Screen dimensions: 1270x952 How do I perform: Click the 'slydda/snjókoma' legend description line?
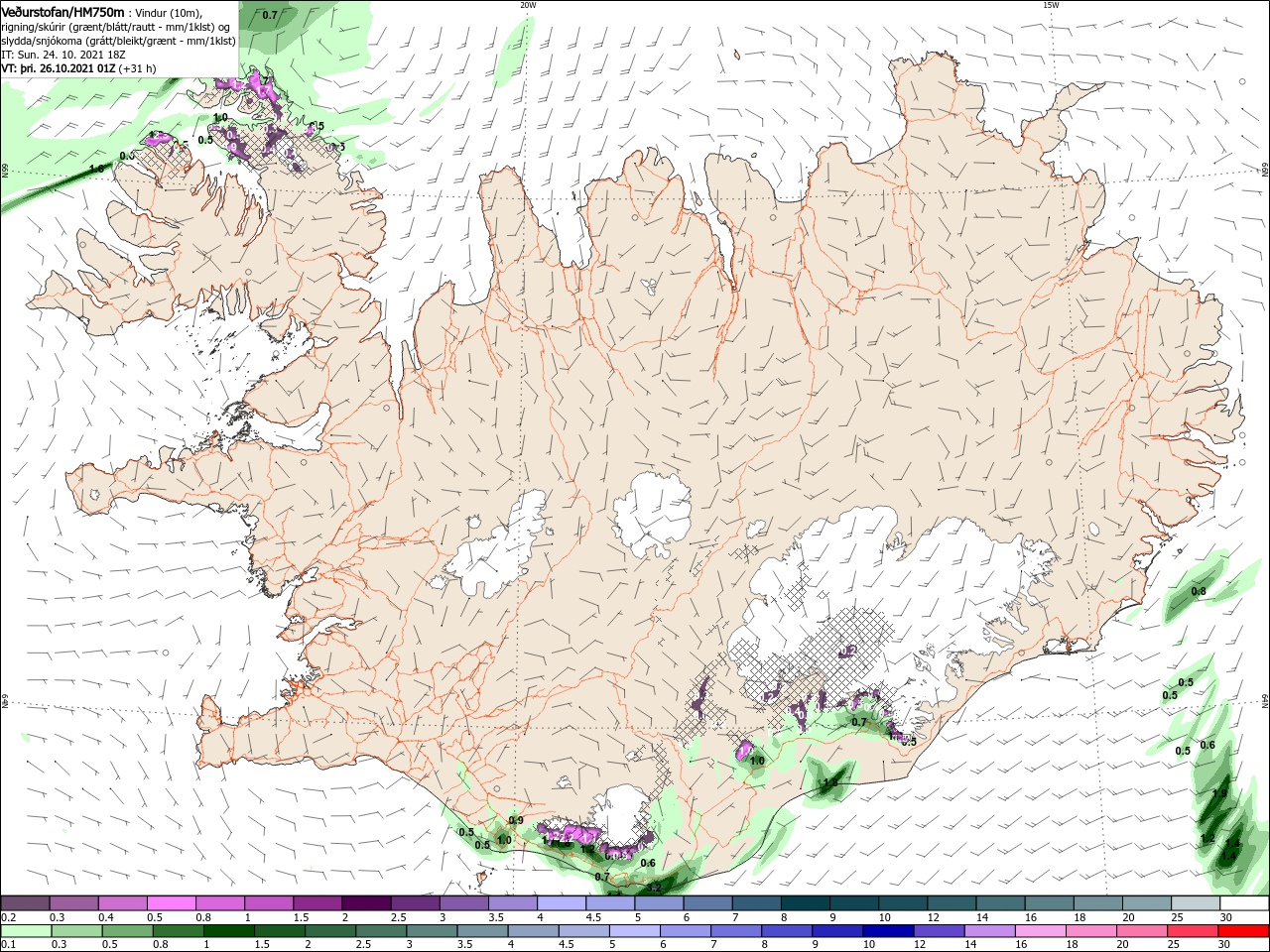click(119, 41)
